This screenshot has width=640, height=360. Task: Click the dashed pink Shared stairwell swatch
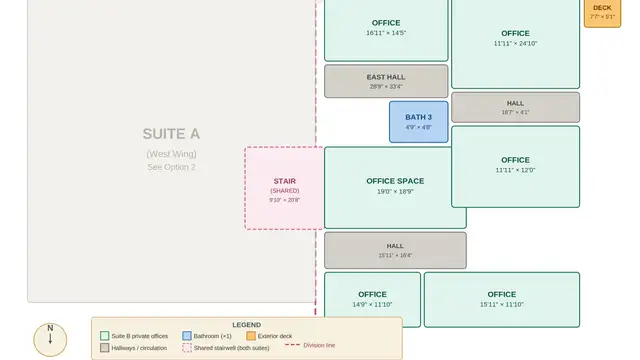point(187,348)
